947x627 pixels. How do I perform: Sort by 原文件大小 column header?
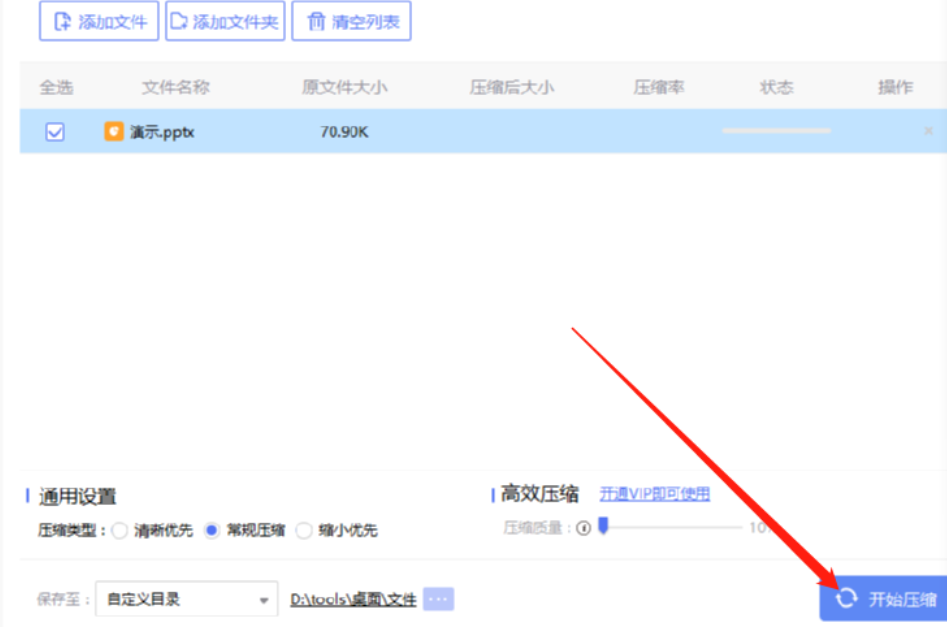tap(344, 88)
